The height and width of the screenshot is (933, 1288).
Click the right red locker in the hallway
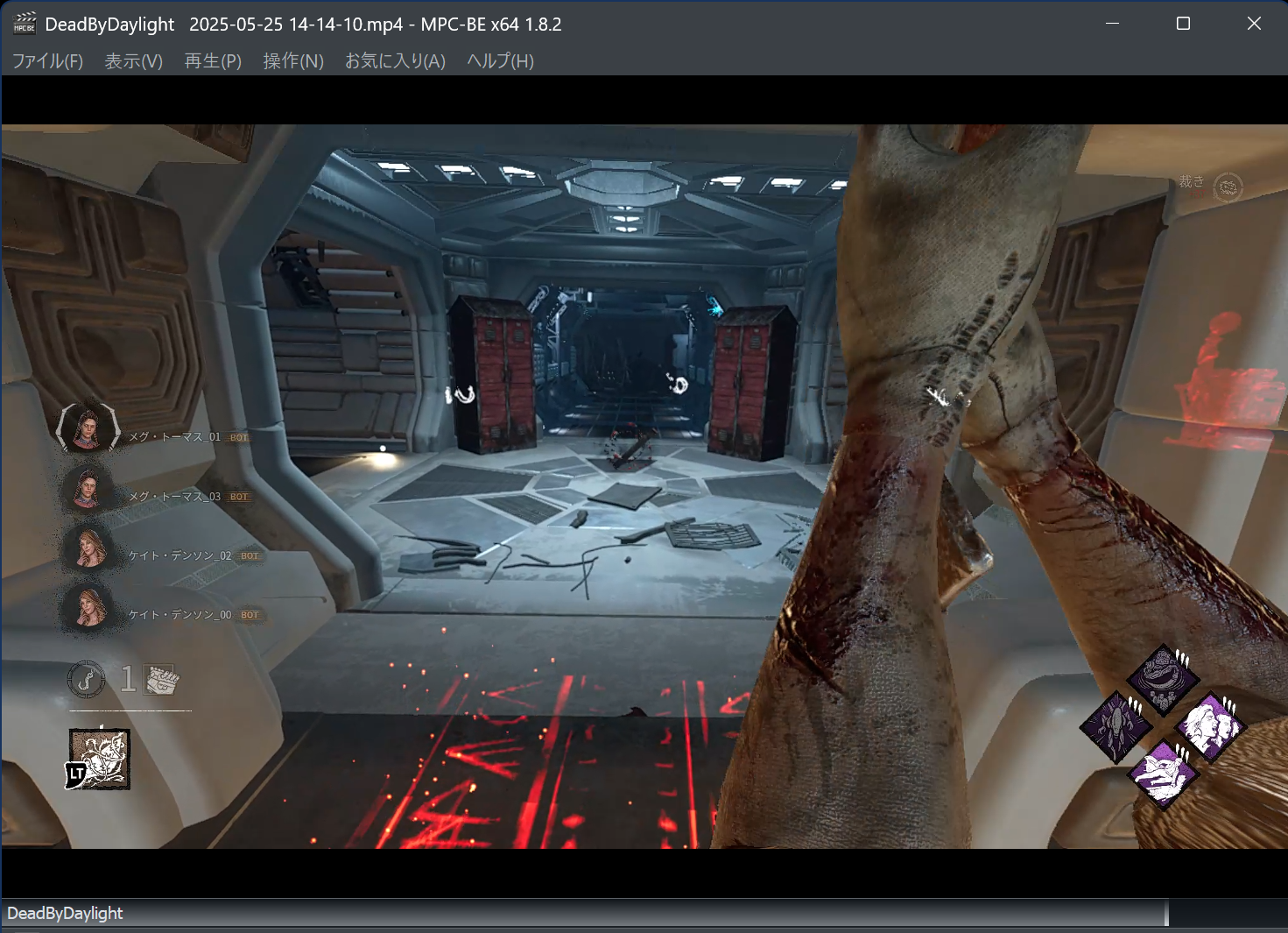coord(751,382)
